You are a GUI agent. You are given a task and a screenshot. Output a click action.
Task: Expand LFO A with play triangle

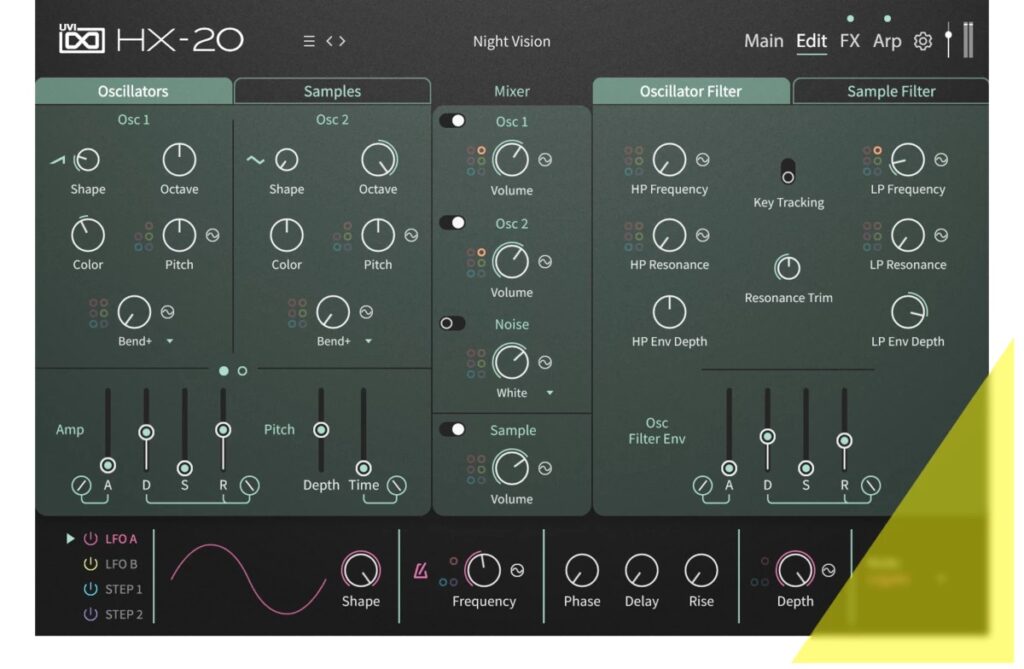[x=70, y=539]
